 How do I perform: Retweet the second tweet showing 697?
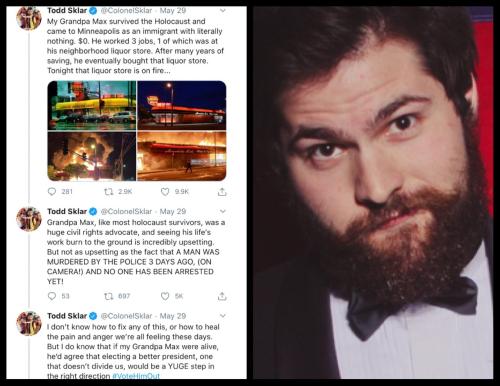(x=109, y=296)
